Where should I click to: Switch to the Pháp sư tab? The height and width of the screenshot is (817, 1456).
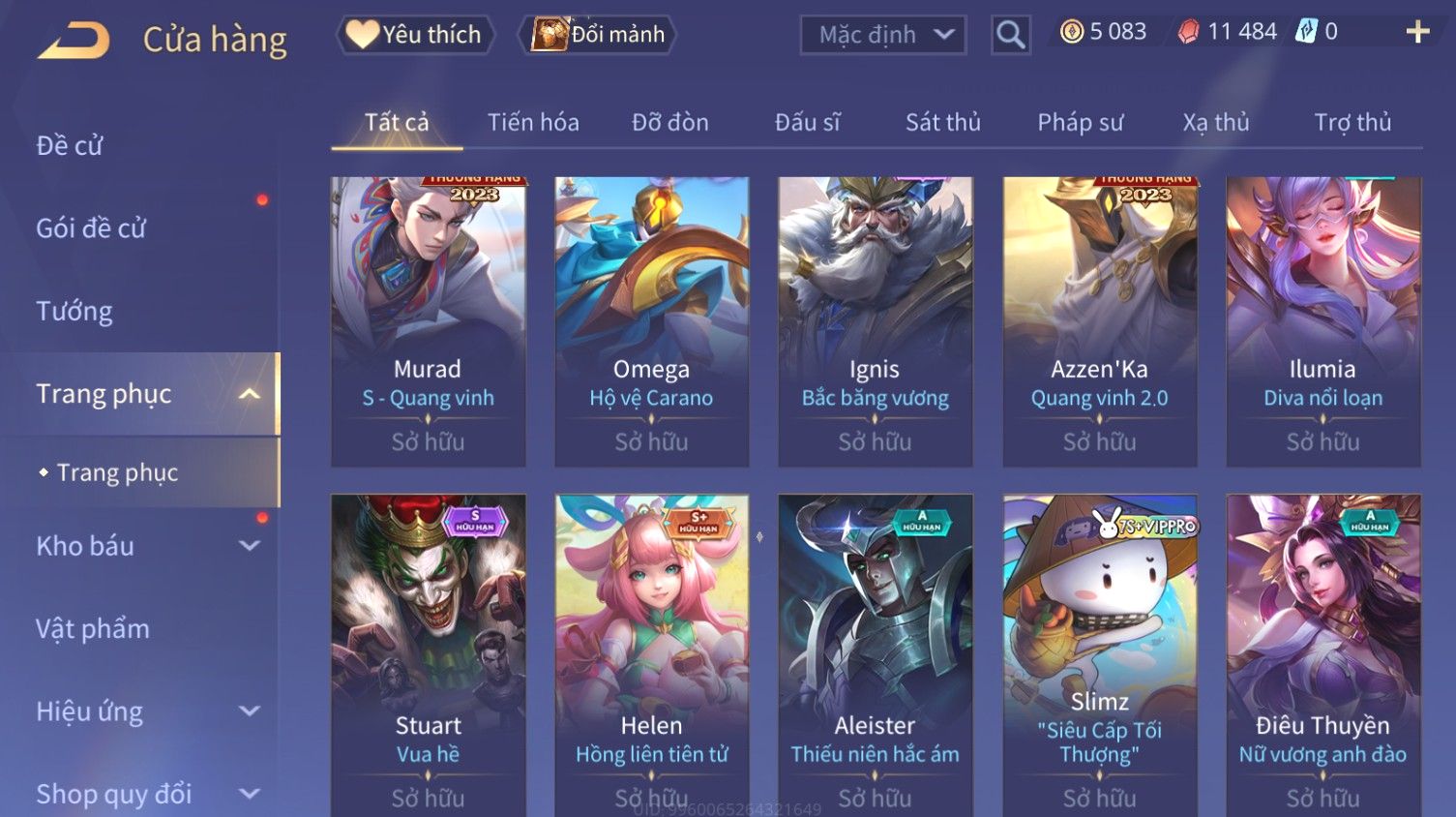point(1081,123)
